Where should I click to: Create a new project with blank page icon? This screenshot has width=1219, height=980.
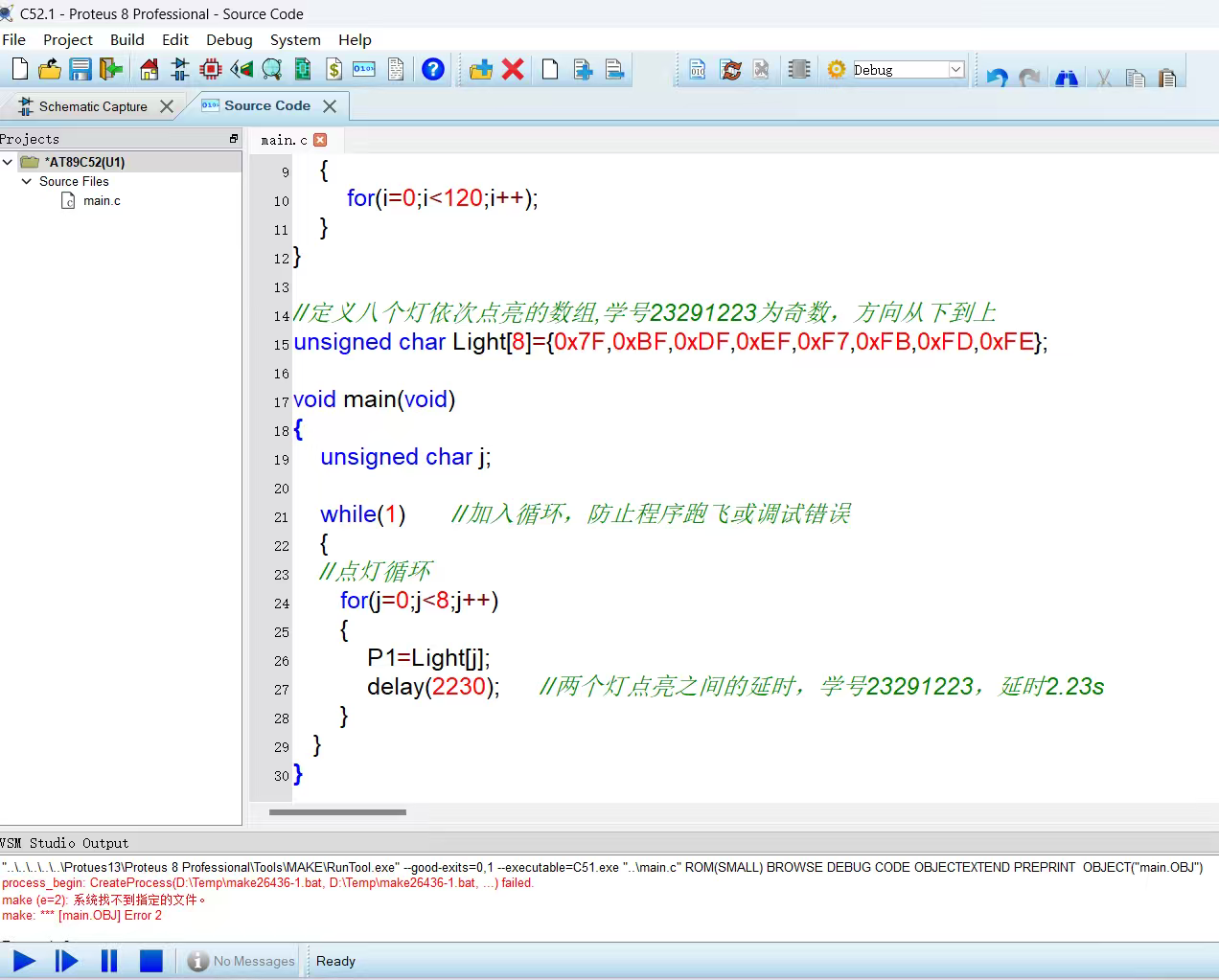20,69
